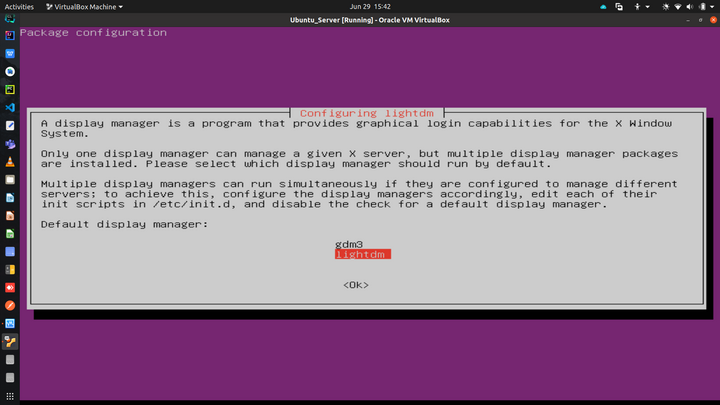The image size is (720, 405).
Task: Click the battery status icon
Action: [x=702, y=6]
